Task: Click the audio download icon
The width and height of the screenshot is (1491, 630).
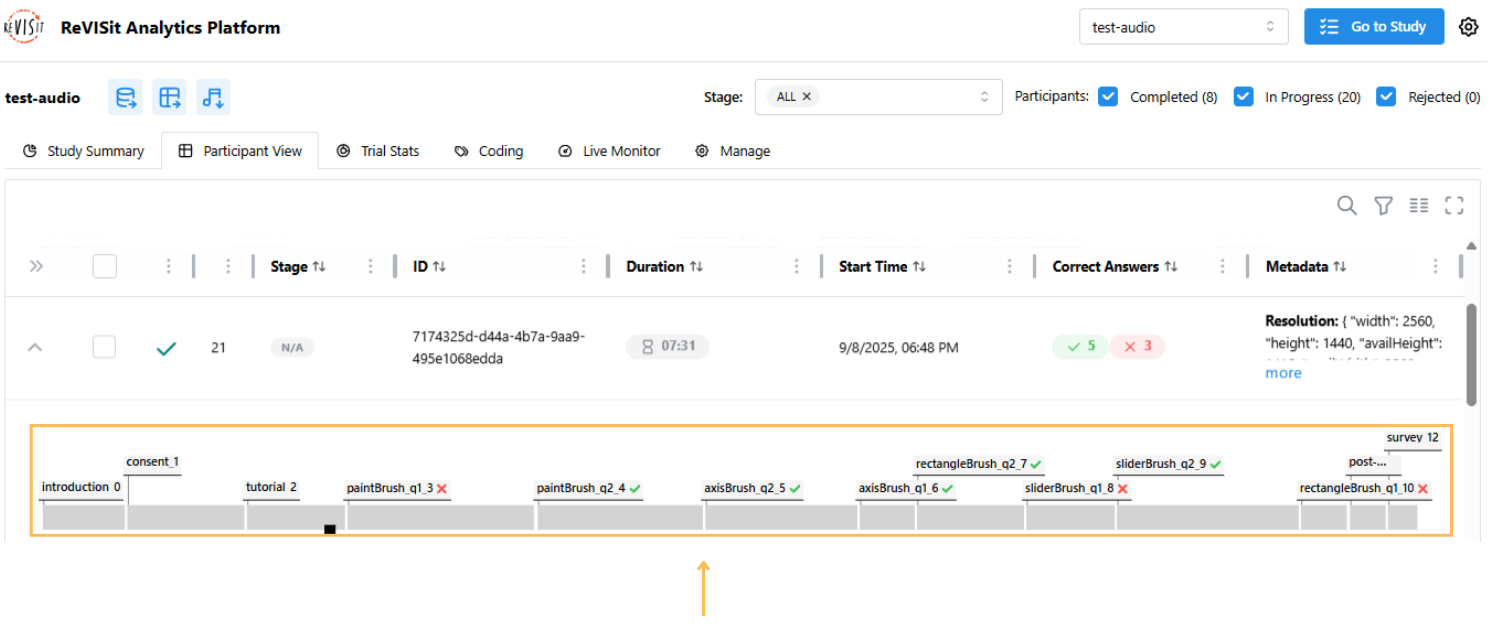Action: coord(212,96)
